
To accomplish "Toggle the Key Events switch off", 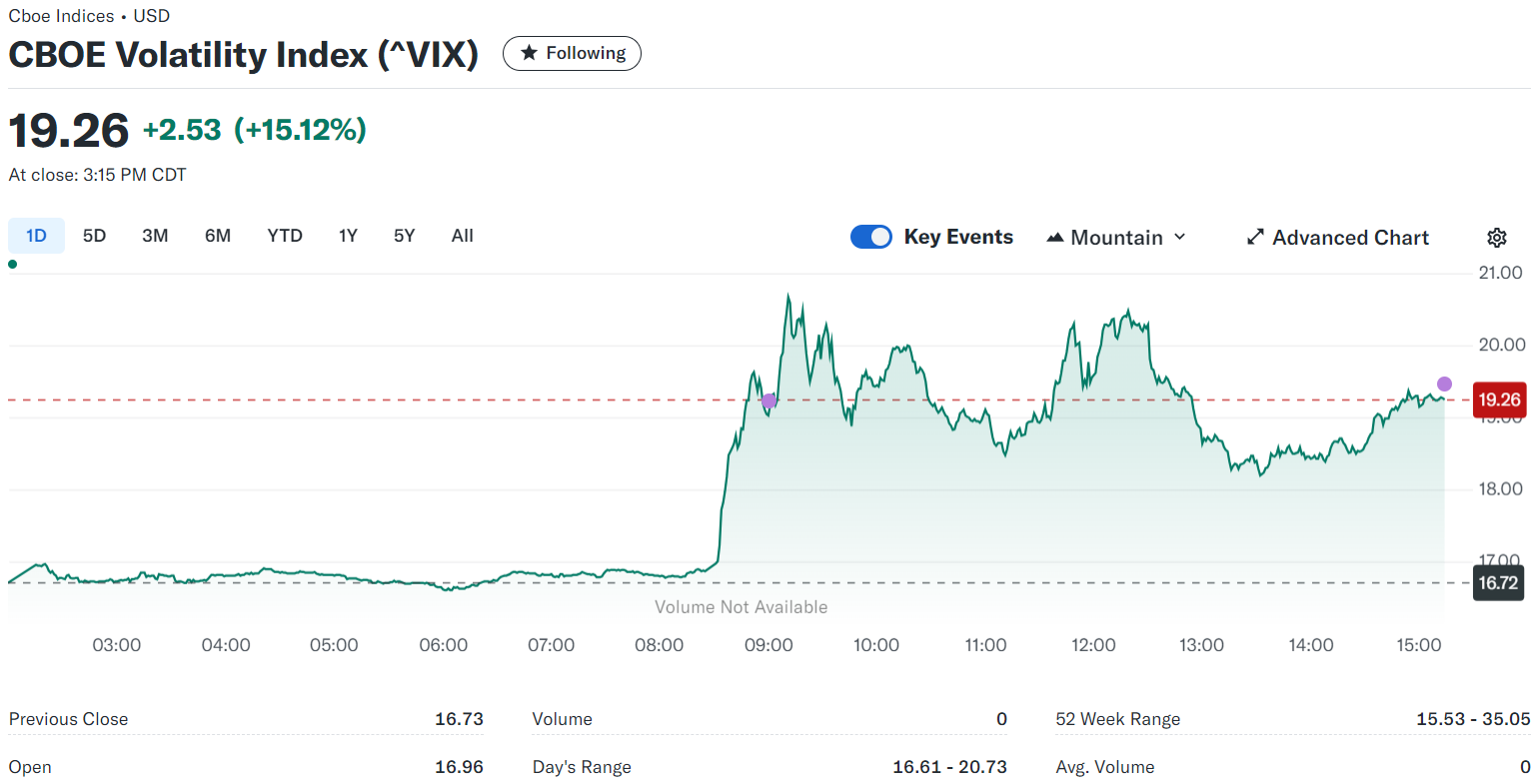I will click(870, 237).
